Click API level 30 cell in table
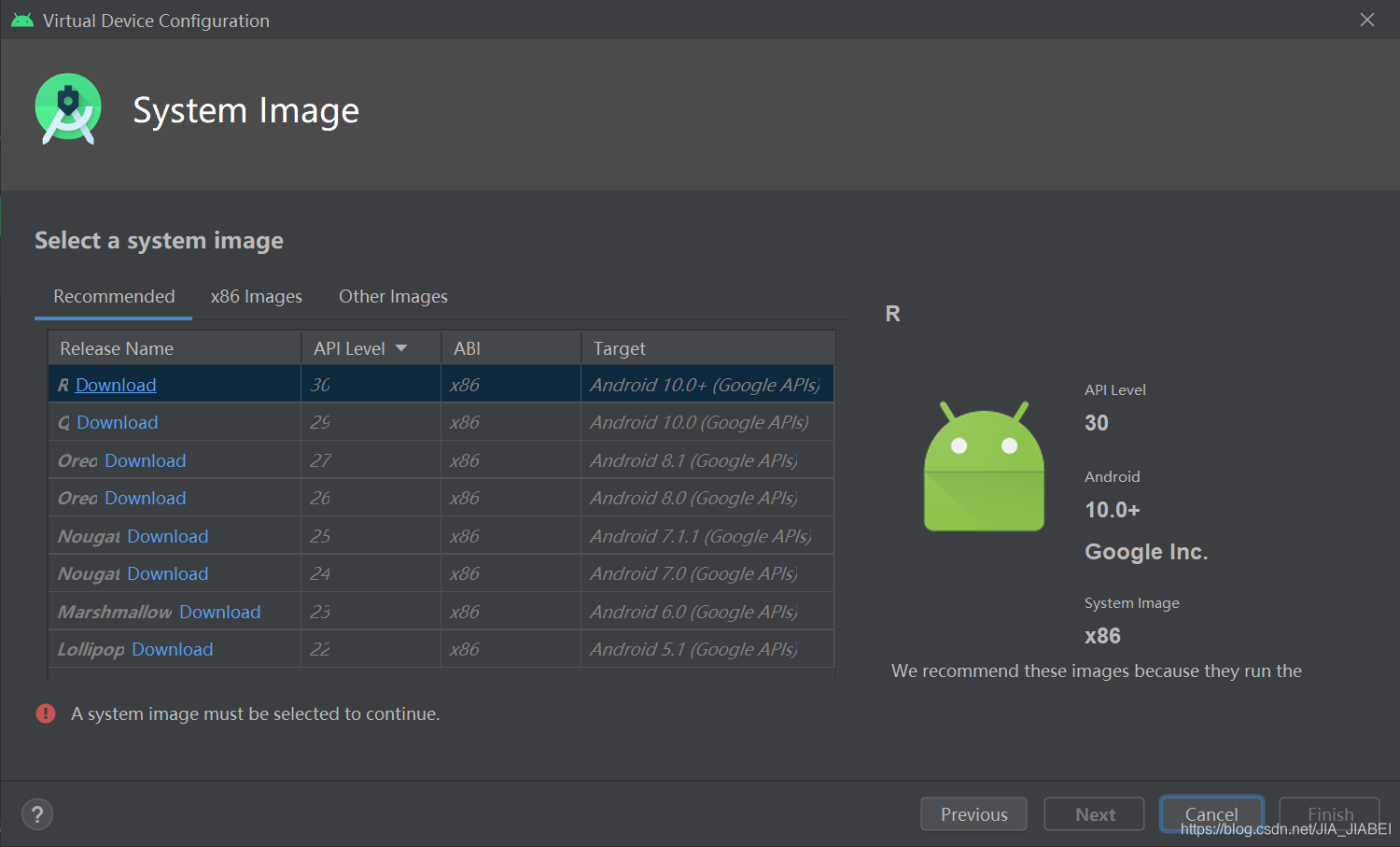 tap(371, 385)
